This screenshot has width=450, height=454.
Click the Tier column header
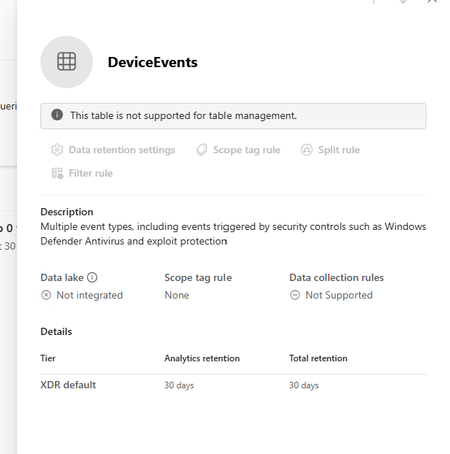[x=48, y=358]
